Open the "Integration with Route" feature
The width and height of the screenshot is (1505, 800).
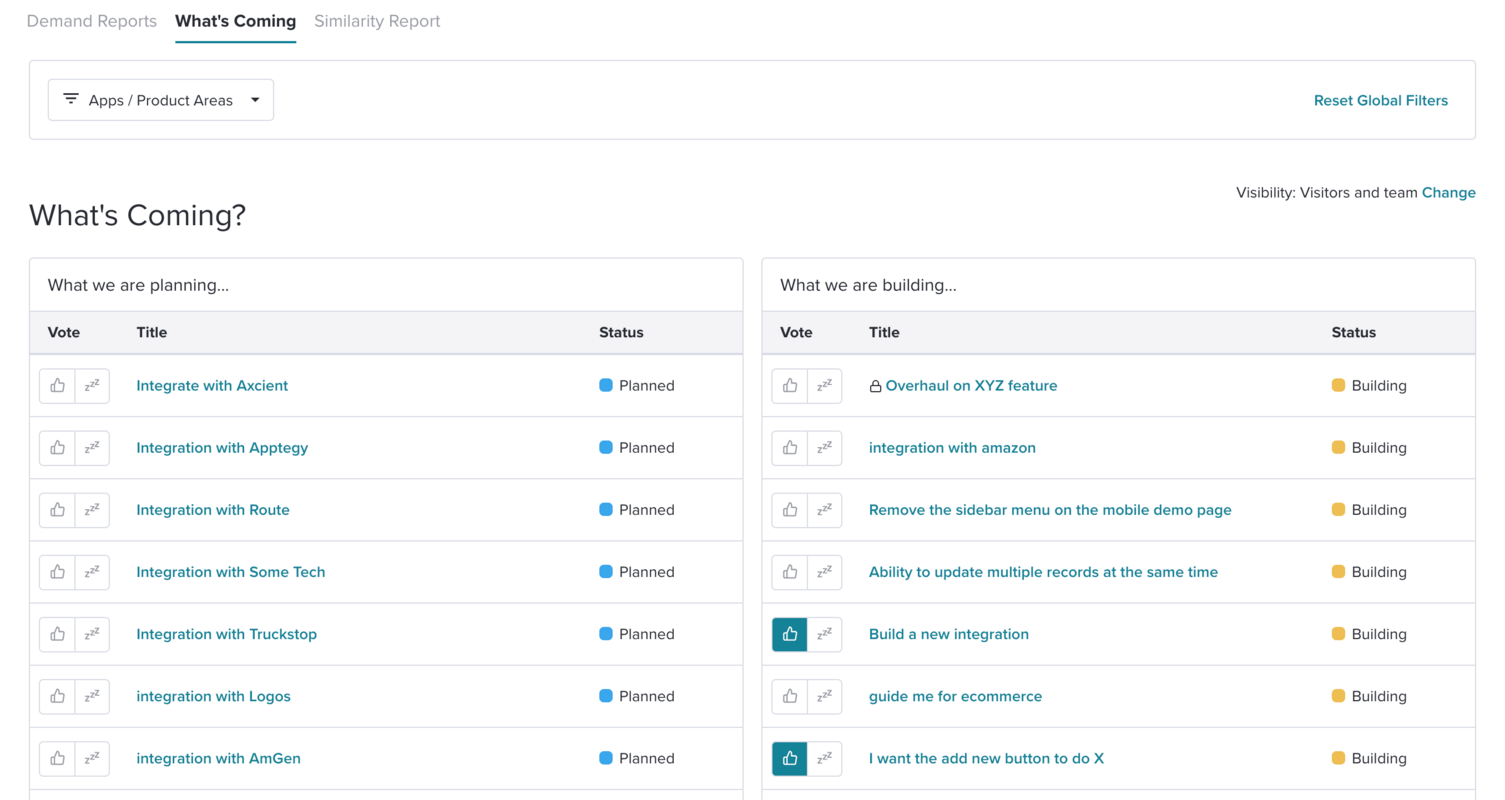212,509
